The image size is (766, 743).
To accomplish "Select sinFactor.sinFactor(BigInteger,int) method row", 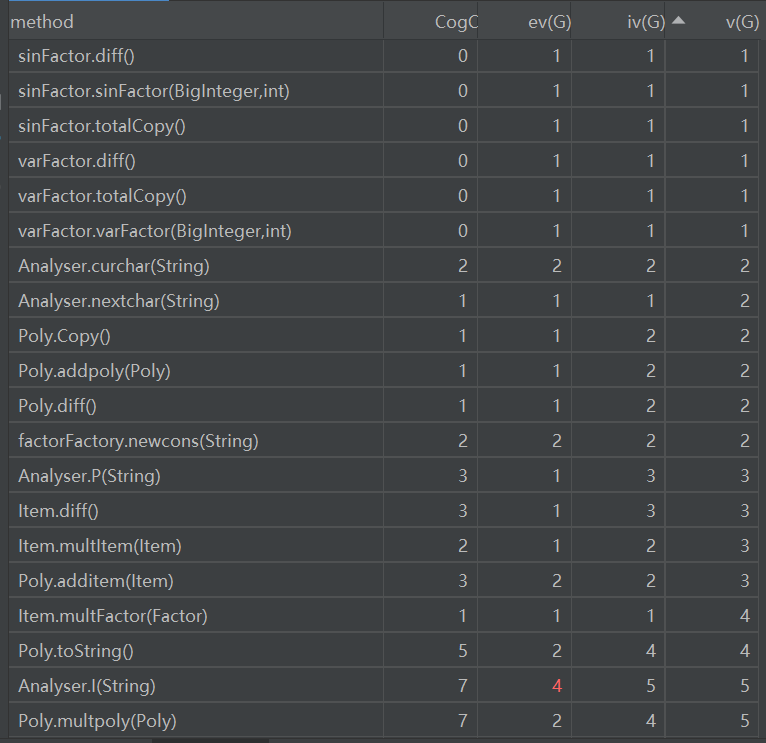I will [x=154, y=91].
